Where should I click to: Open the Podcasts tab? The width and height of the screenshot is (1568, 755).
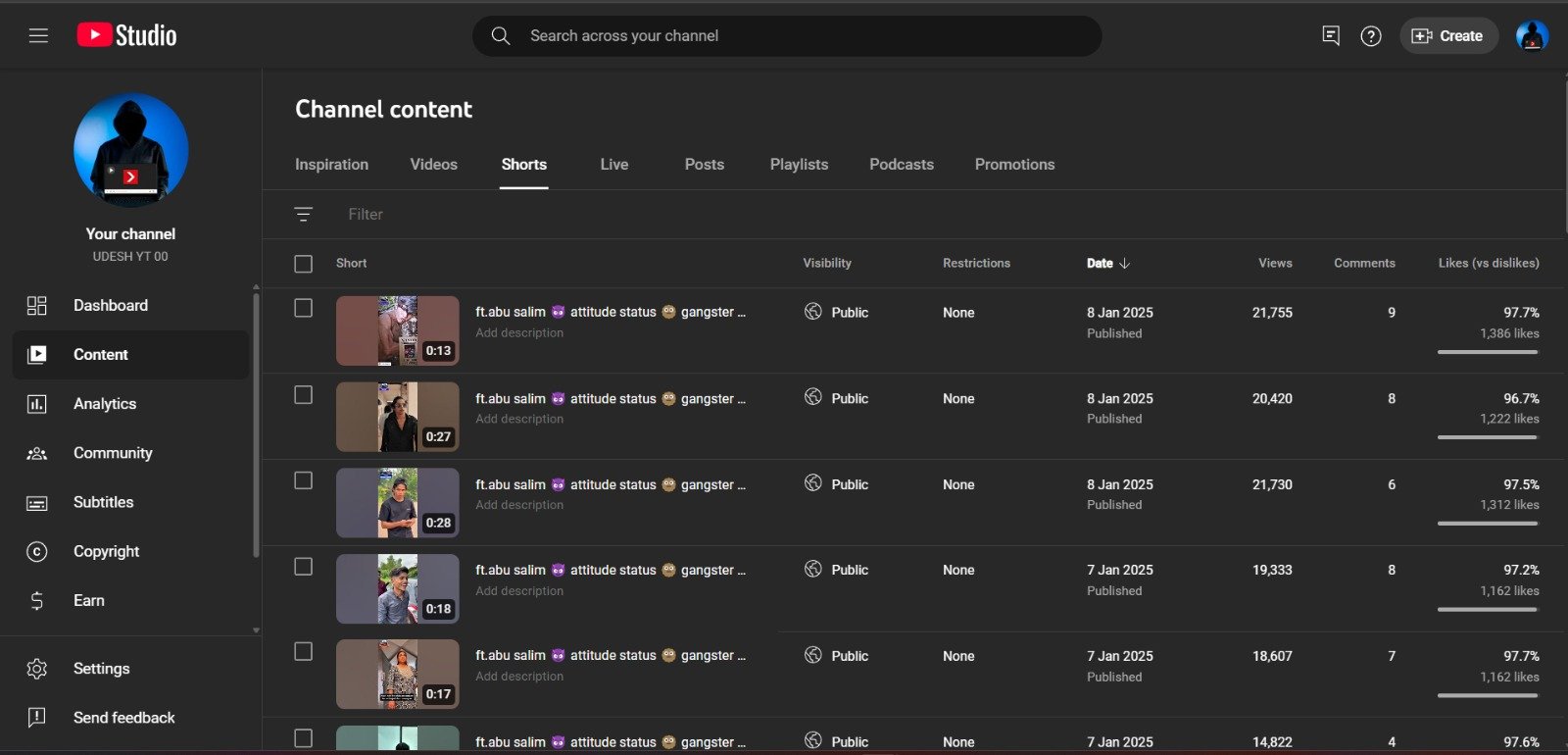(902, 165)
